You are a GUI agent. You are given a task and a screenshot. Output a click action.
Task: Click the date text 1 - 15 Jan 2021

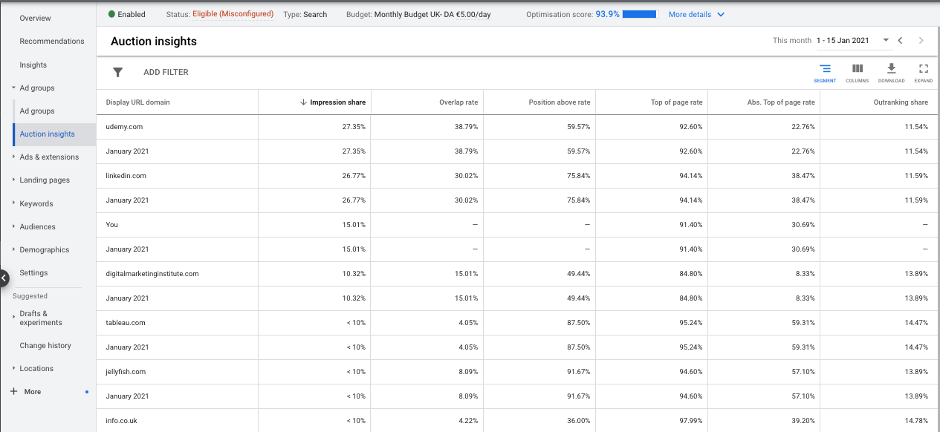[x=843, y=40]
